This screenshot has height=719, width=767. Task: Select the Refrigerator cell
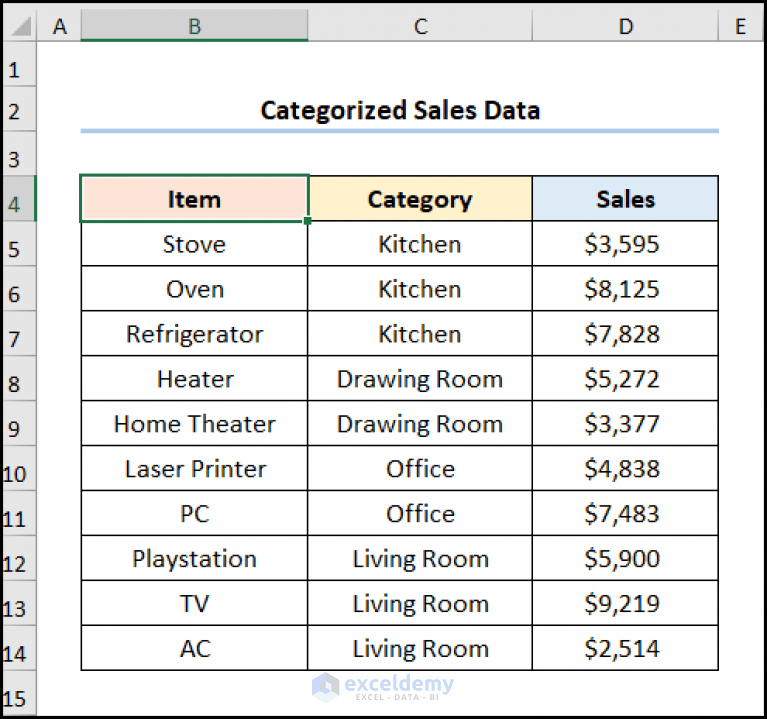pos(194,334)
